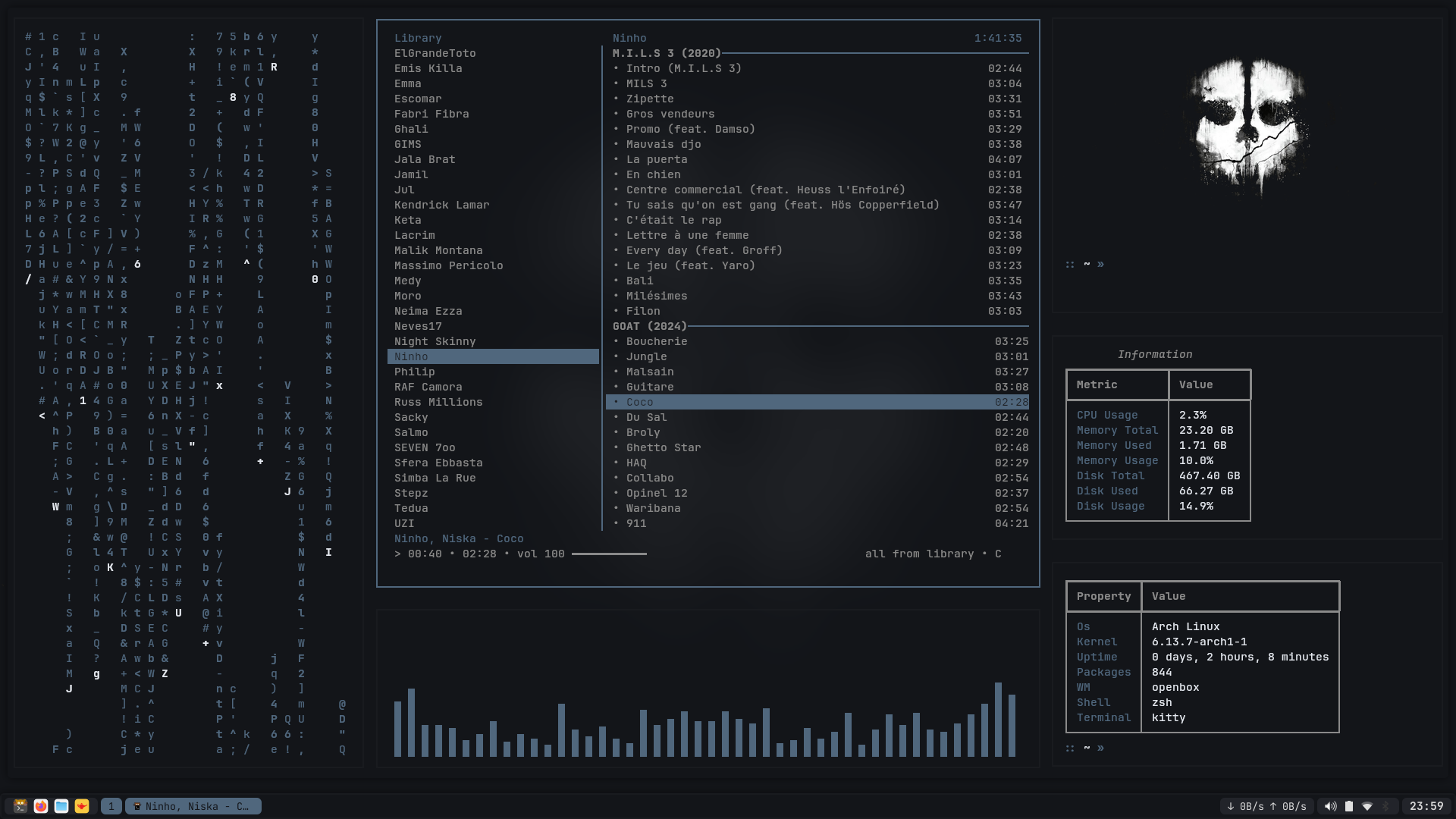Image resolution: width=1456 pixels, height=819 pixels.
Task: Select track Every day (feat. Groff)
Action: pyautogui.click(x=817, y=250)
